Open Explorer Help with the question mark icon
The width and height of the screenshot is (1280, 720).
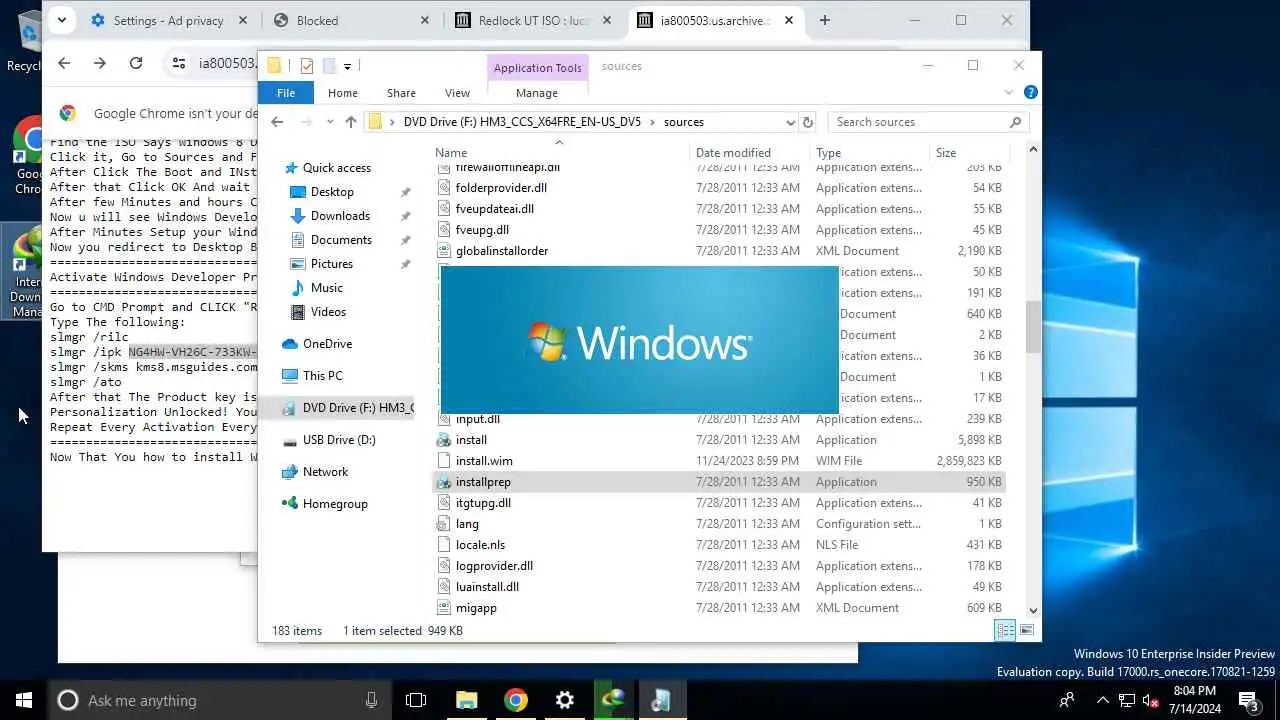(1030, 93)
